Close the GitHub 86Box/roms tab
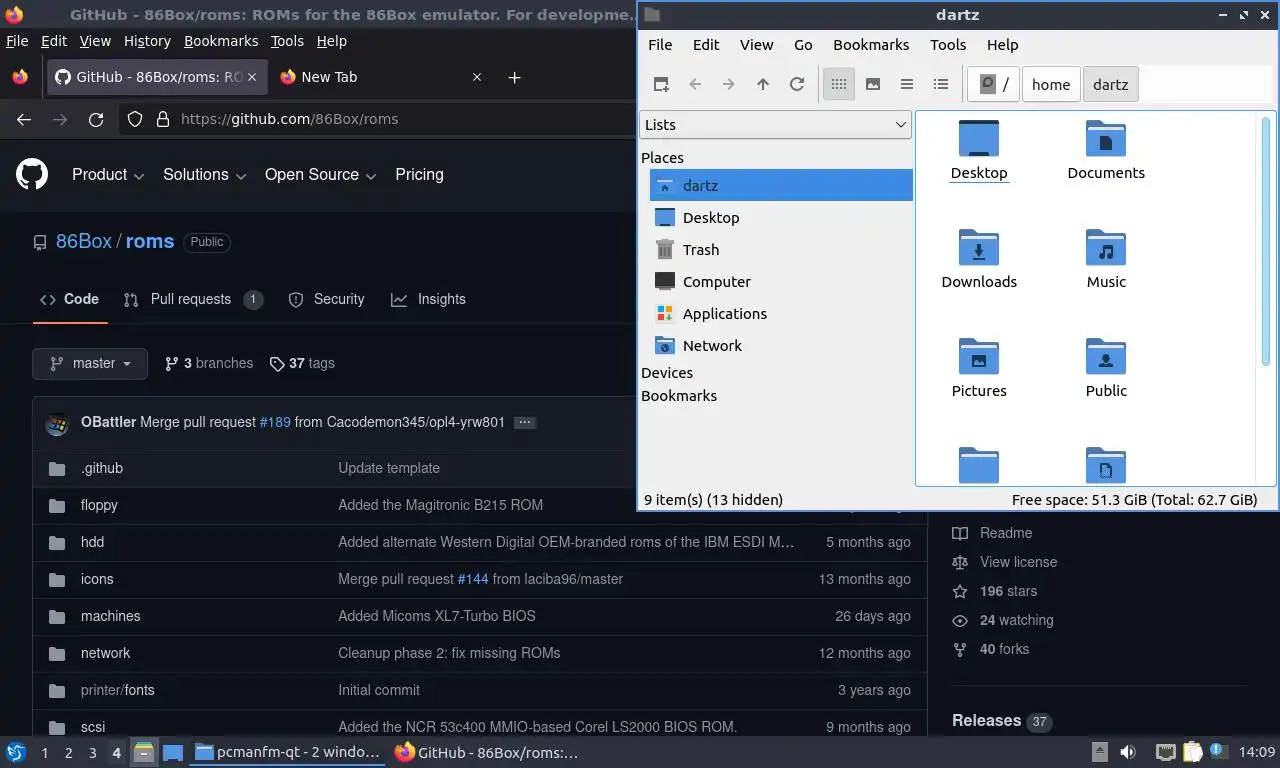Viewport: 1280px width, 768px height. [252, 77]
